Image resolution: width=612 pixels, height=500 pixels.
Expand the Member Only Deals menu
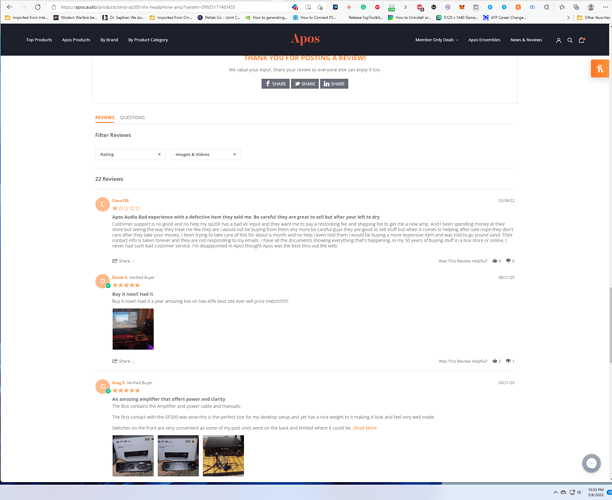point(436,40)
